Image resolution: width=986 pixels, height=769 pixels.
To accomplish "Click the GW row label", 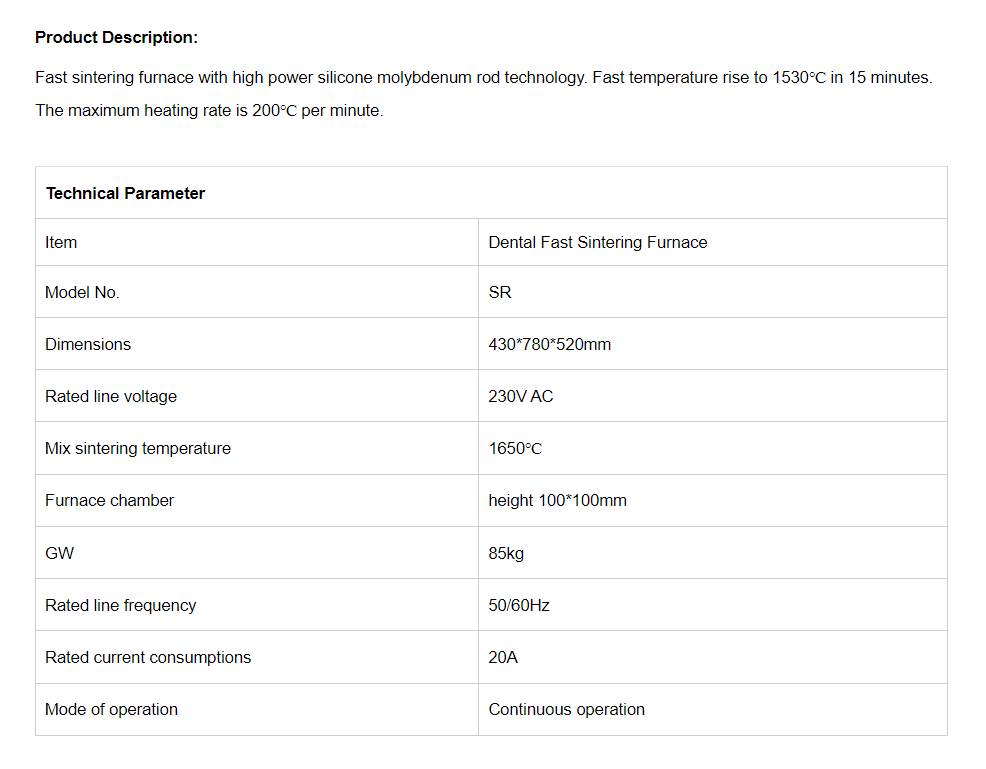I will tap(59, 553).
